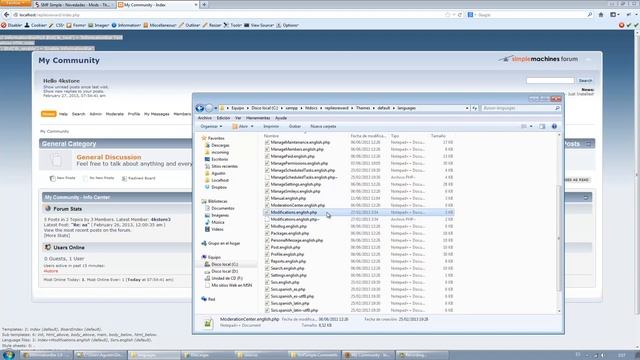Open the Imágenes library
The width and height of the screenshot is (640, 360).
click(x=220, y=215)
